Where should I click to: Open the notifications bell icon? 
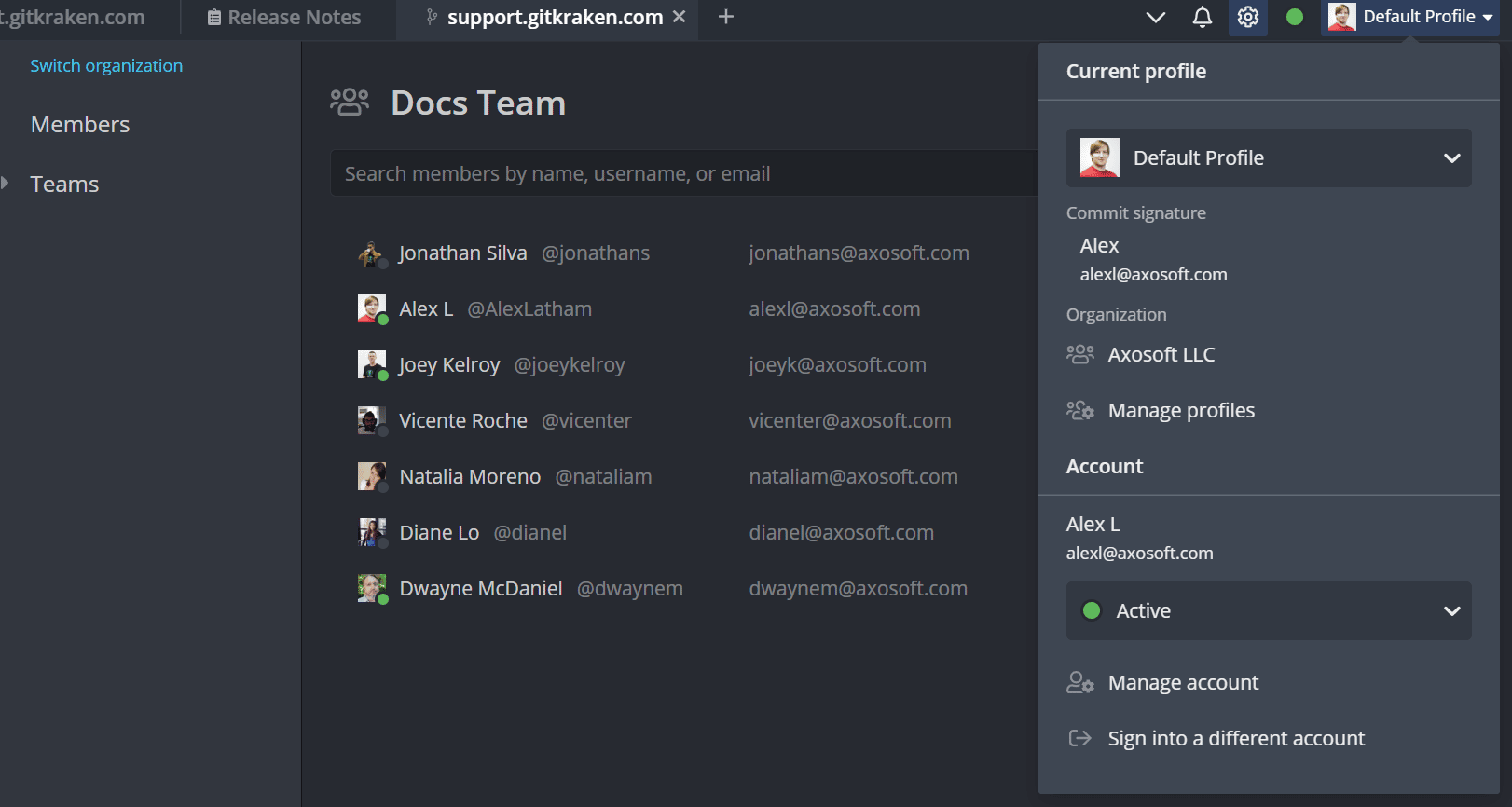pos(1202,18)
